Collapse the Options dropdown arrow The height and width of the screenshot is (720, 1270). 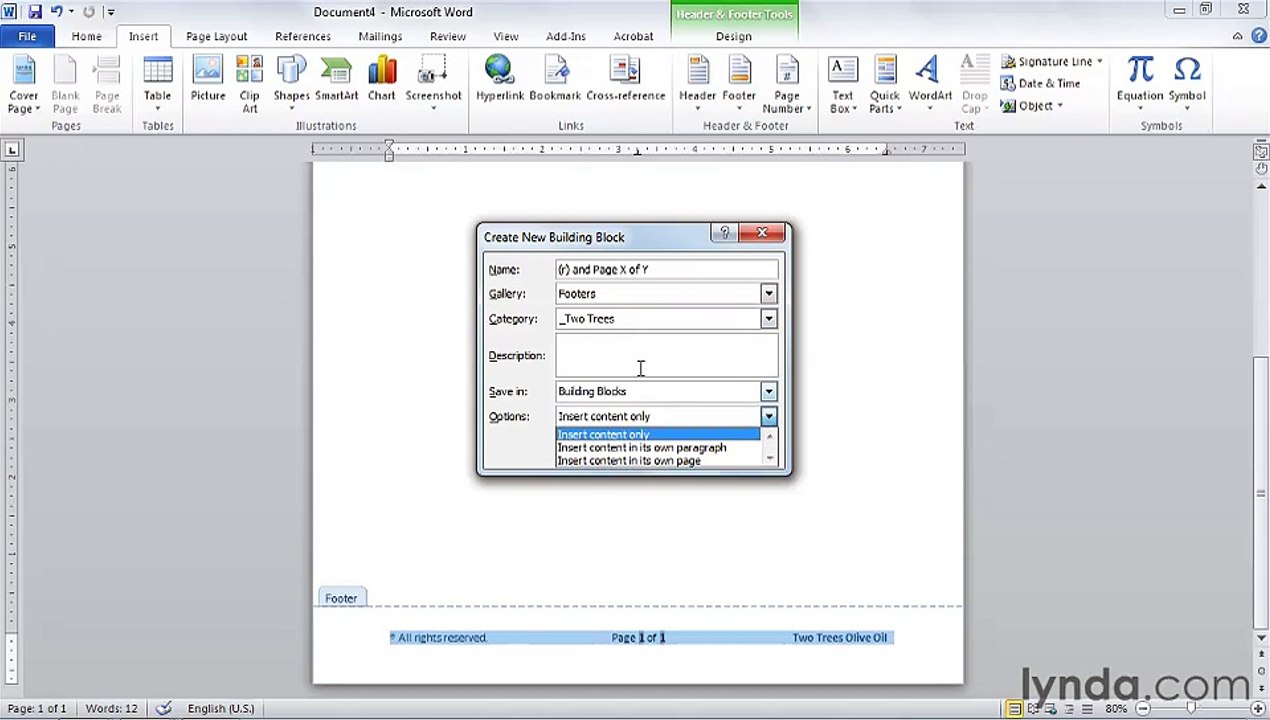click(768, 417)
